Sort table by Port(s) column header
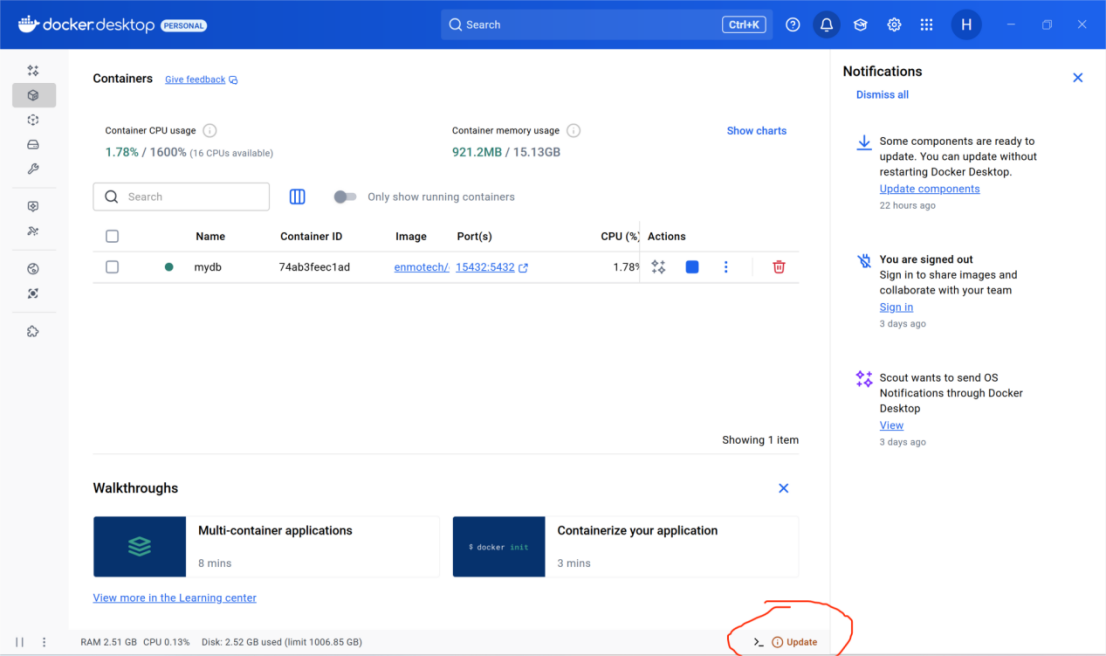Viewport: 1106px width, 656px height. click(x=474, y=236)
